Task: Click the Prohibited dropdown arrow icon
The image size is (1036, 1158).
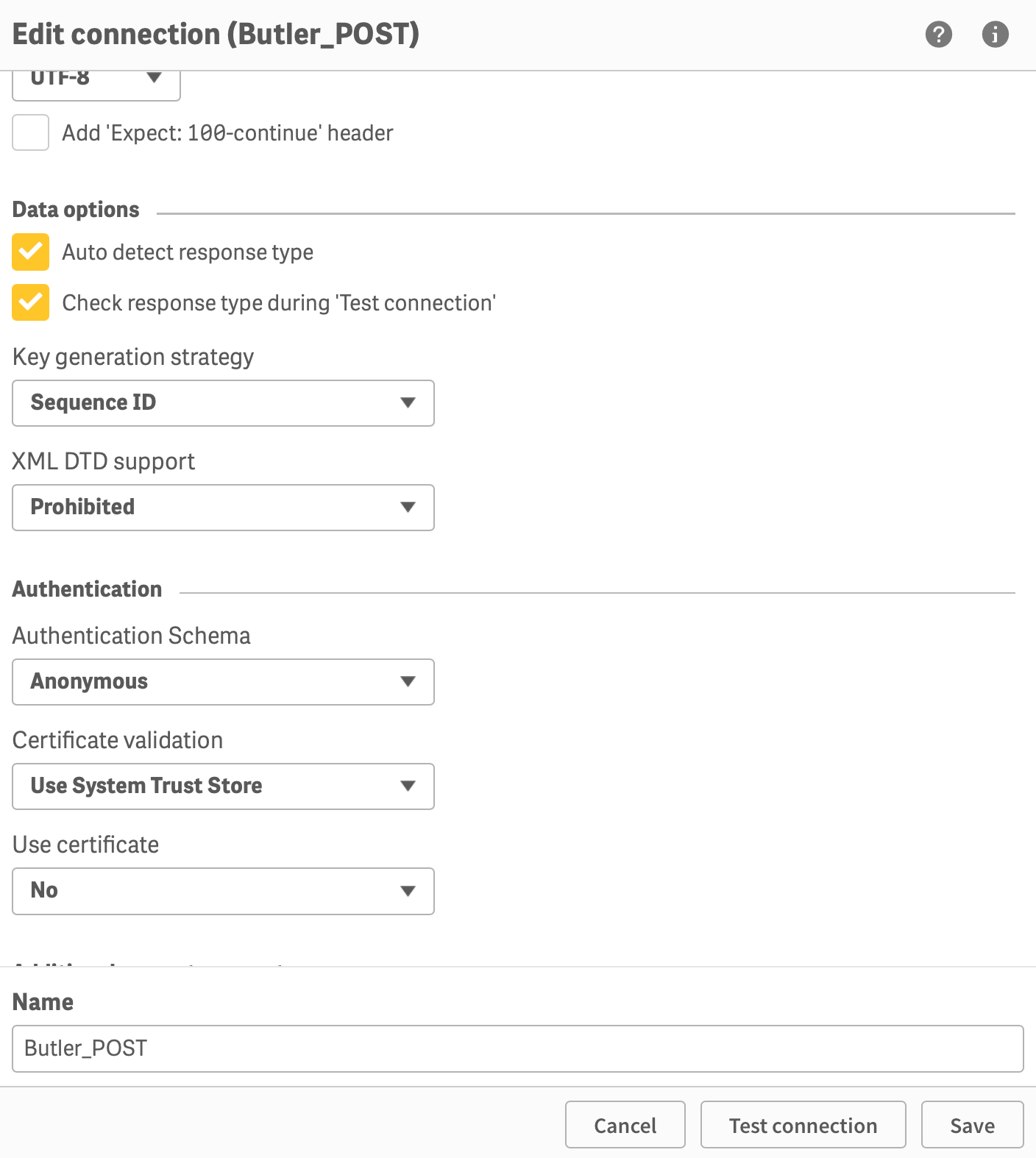Action: coord(408,507)
